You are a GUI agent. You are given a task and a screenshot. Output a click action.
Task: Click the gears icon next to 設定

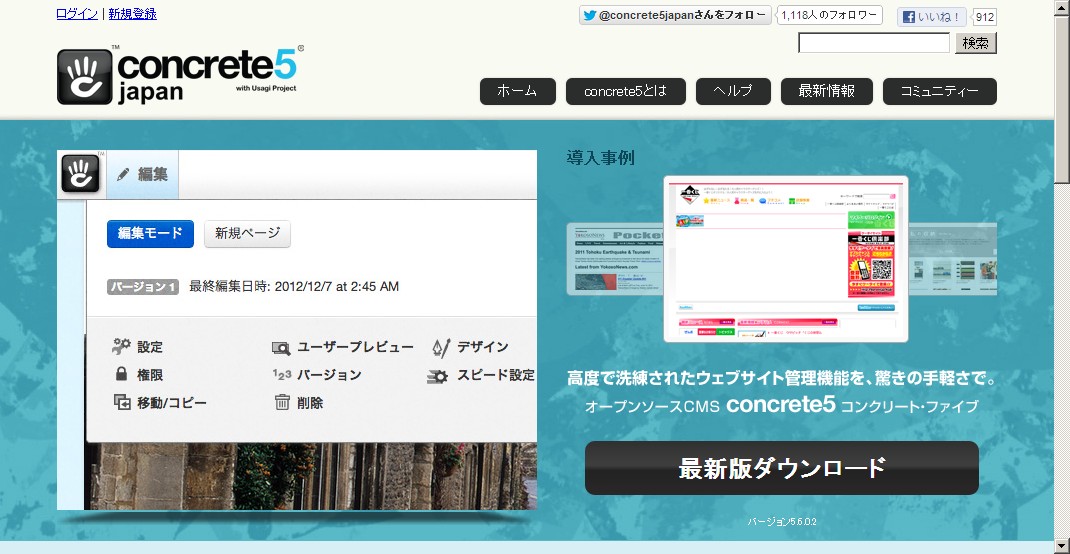point(121,347)
